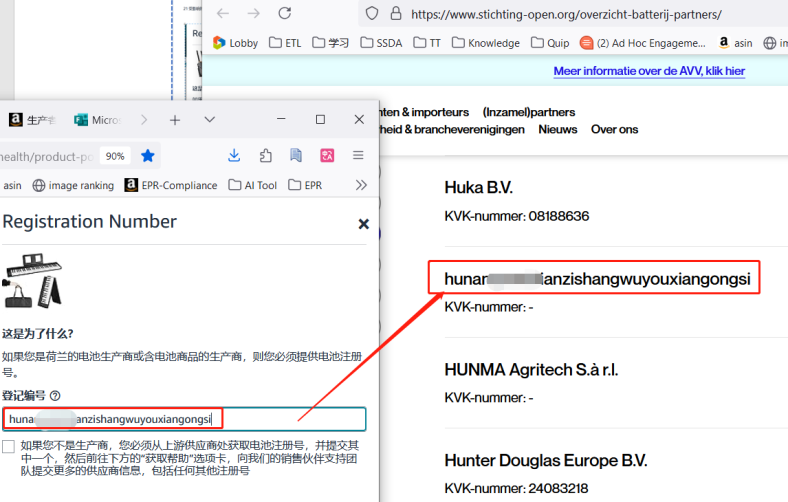Viewport: 788px width, 502px height.
Task: Go back in the stichting-open browser window
Action: pos(223,14)
